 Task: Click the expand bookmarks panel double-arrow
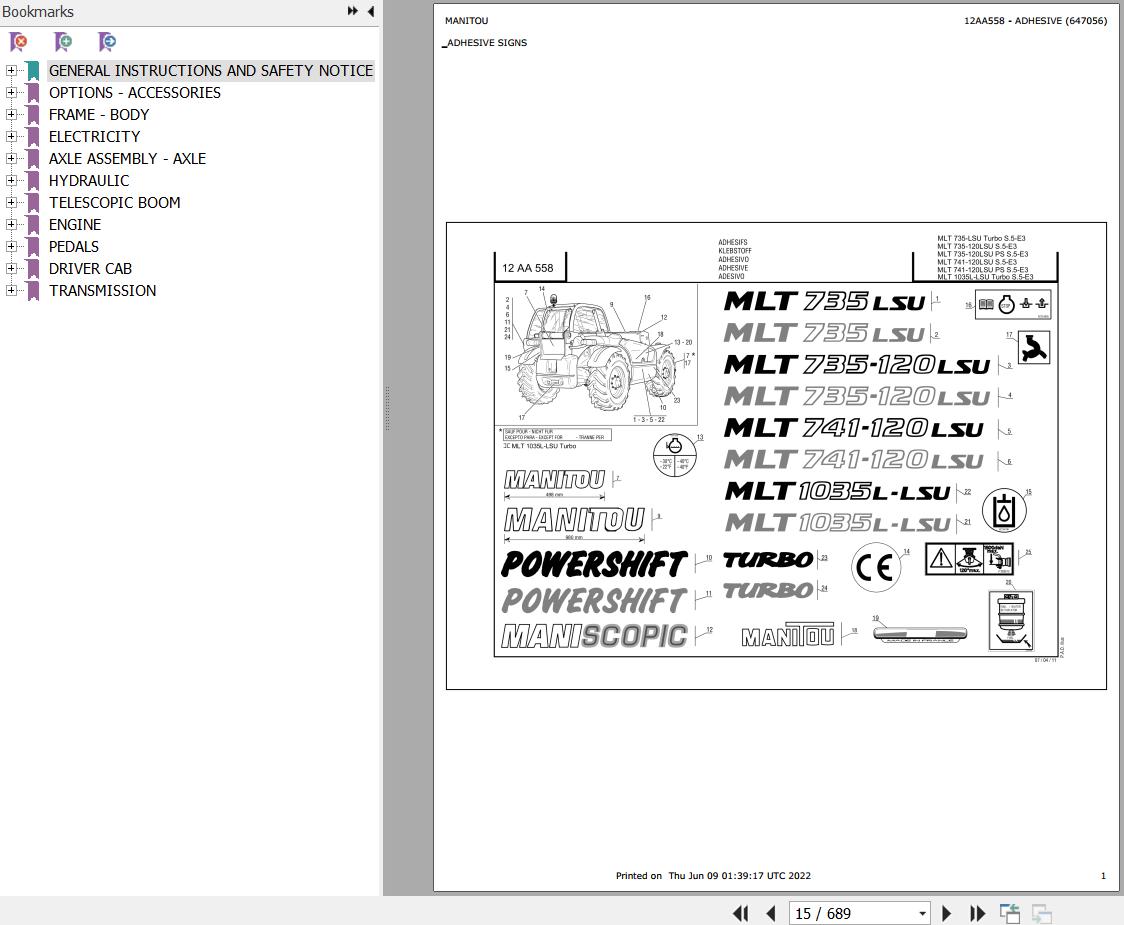coord(353,11)
